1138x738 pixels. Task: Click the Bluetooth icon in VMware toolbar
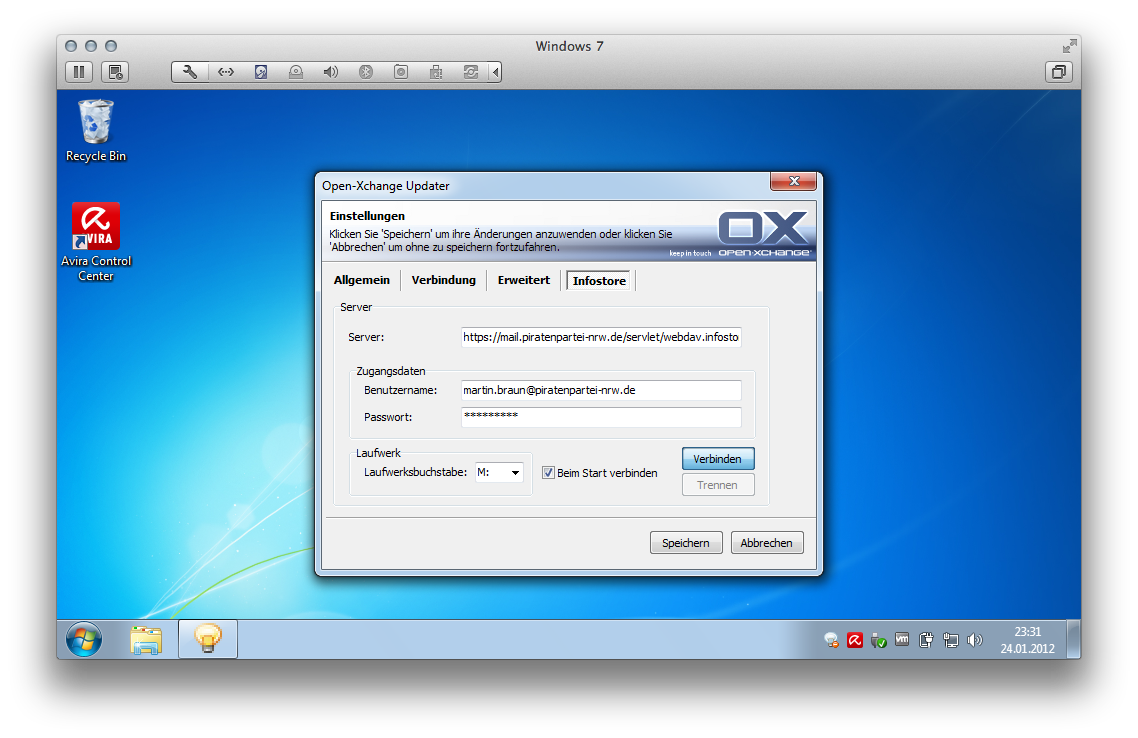click(x=366, y=72)
